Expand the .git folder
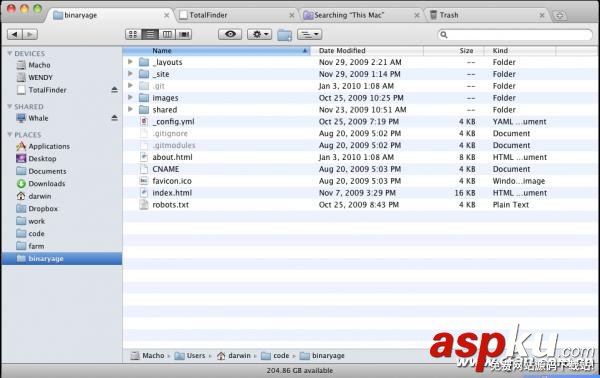The height and width of the screenshot is (378, 600). (130, 85)
